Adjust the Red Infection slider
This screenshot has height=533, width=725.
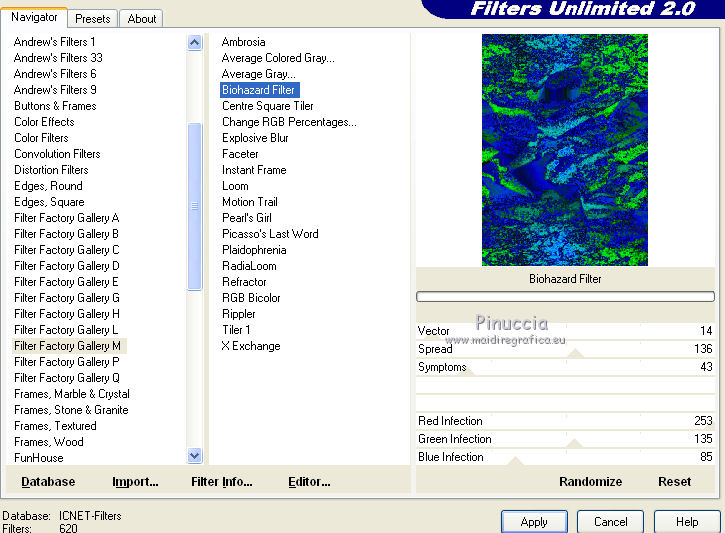pos(565,421)
